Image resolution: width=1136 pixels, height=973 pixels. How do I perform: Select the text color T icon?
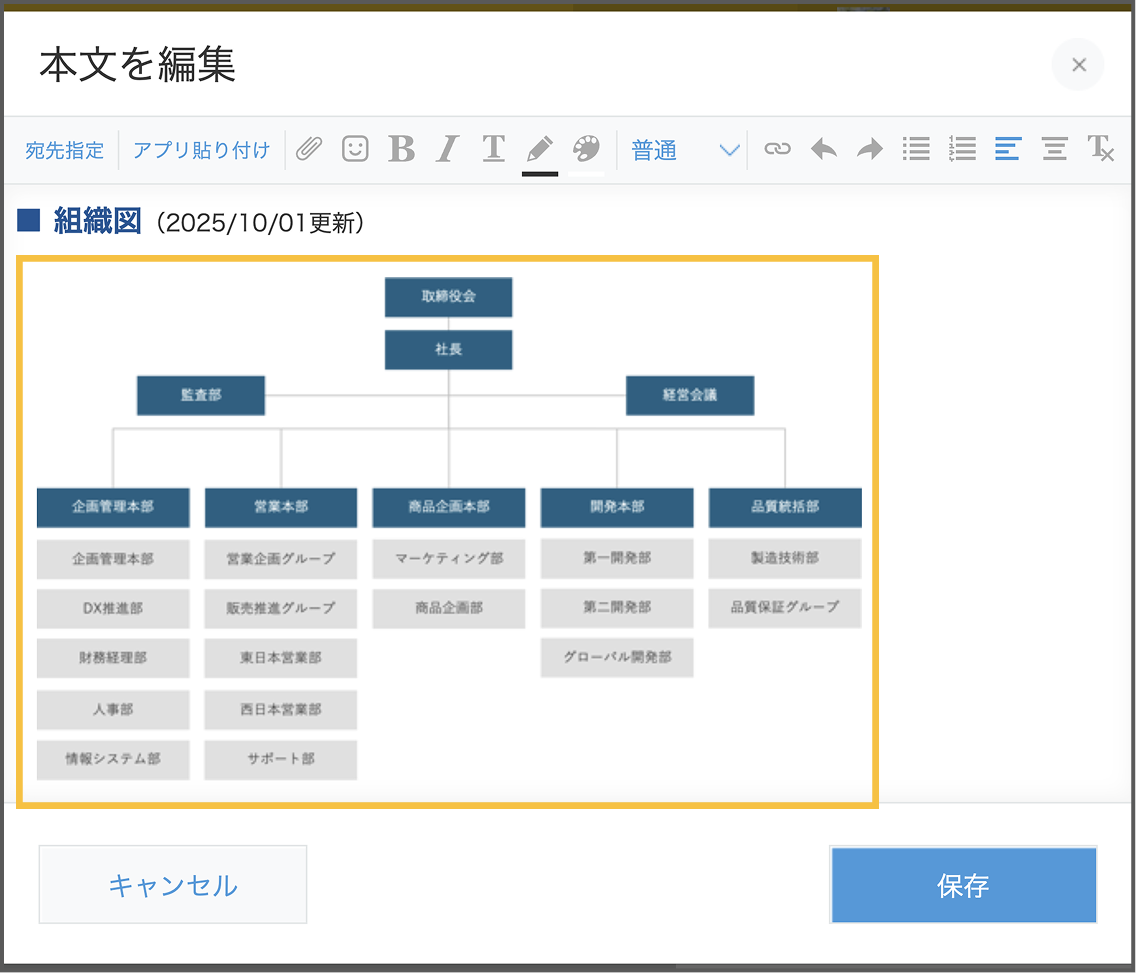[x=492, y=148]
